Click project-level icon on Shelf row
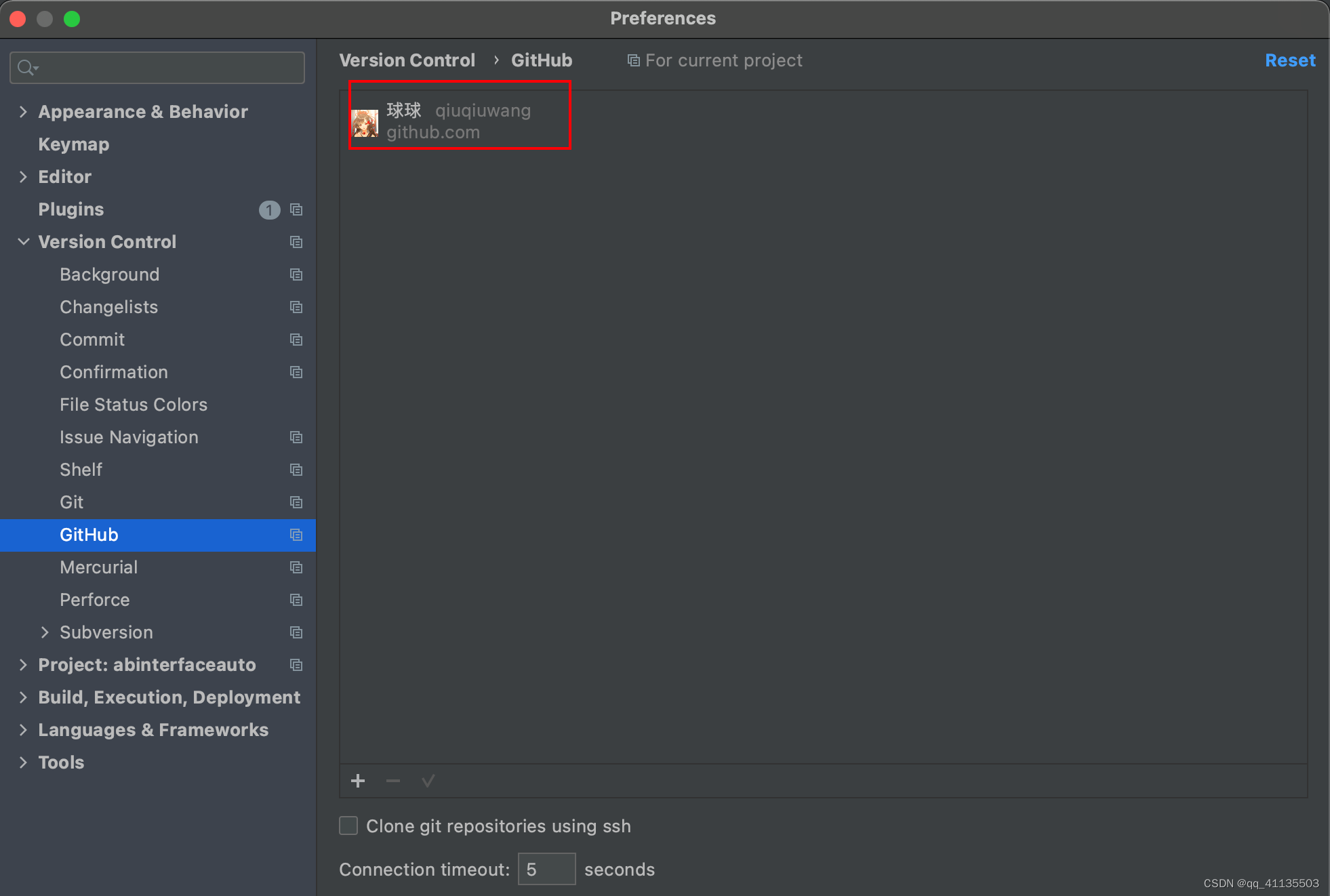 click(296, 470)
